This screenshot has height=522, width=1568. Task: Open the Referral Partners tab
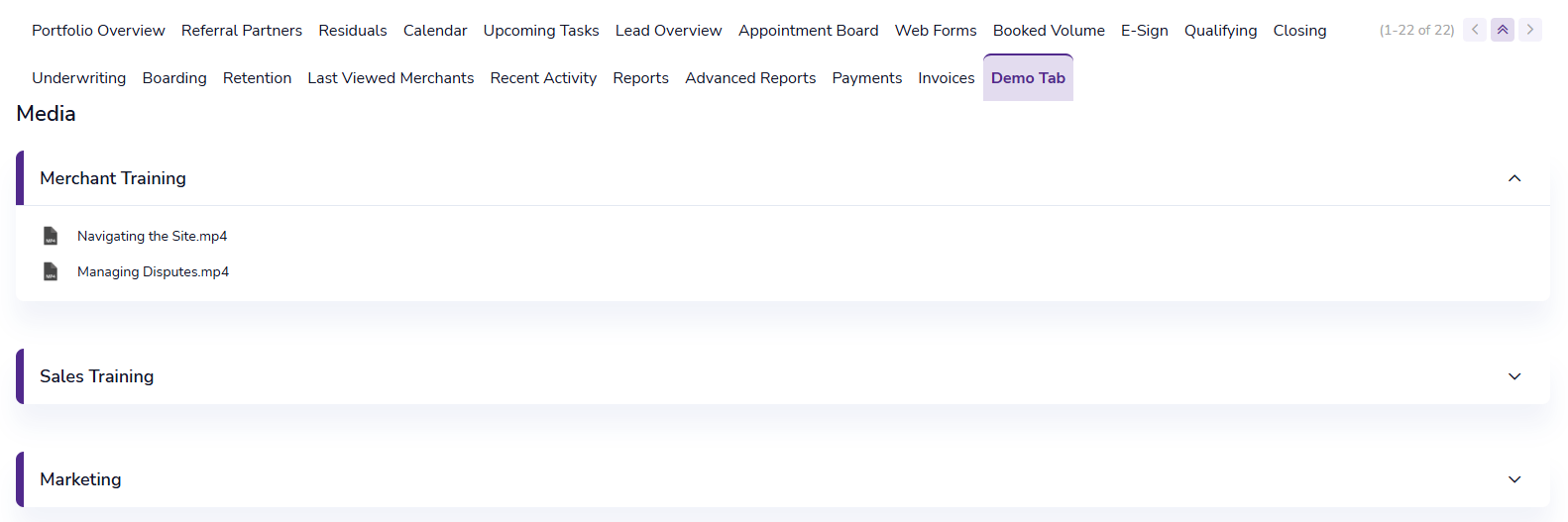(242, 31)
